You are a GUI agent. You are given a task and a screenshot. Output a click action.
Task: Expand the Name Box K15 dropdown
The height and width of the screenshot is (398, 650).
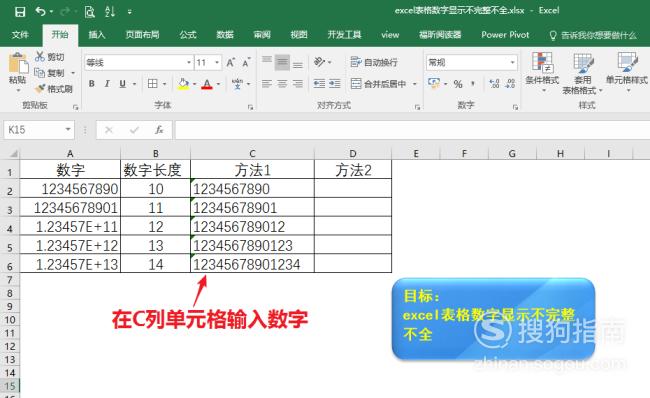(68, 130)
